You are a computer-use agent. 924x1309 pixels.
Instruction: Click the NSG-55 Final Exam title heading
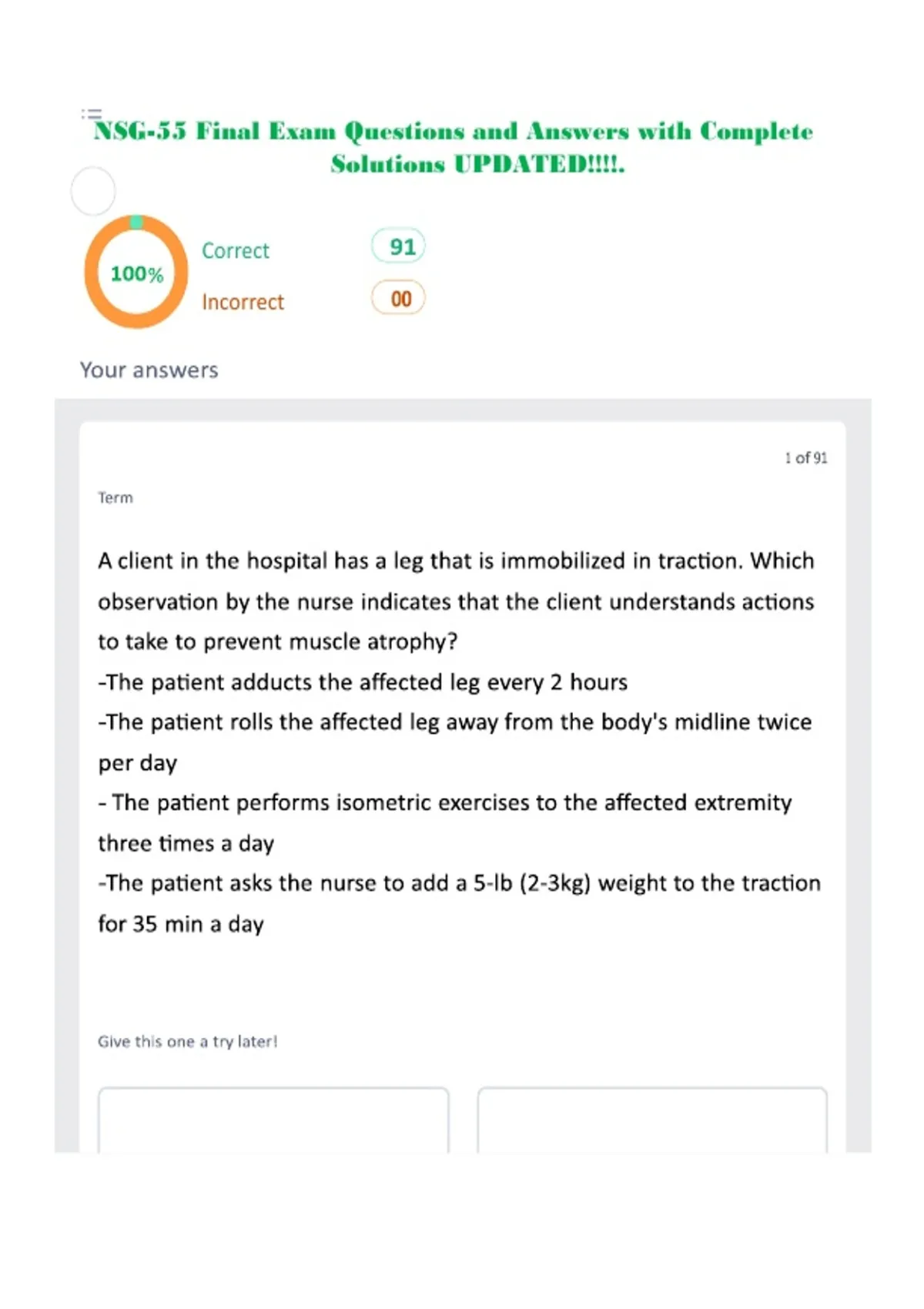click(x=453, y=147)
